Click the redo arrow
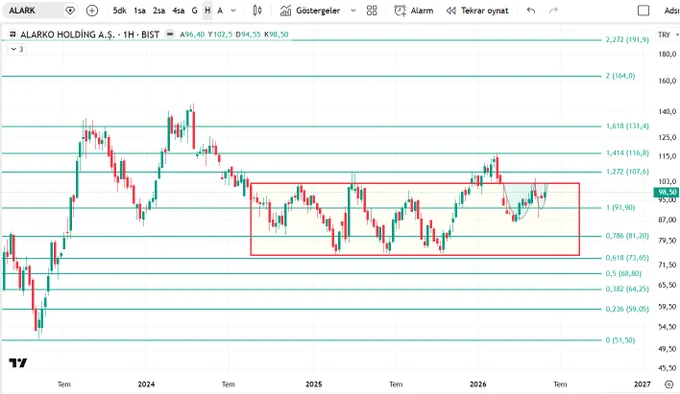 pos(553,10)
